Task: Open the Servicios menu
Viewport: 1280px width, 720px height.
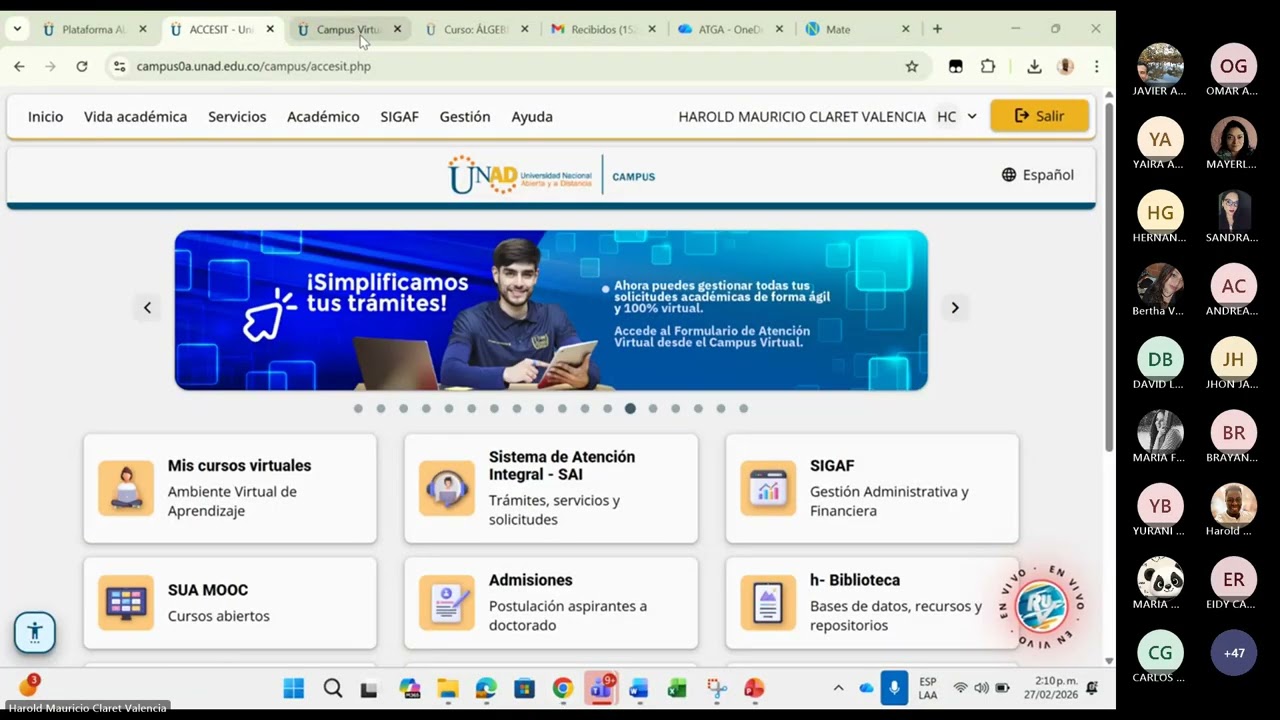Action: point(237,117)
